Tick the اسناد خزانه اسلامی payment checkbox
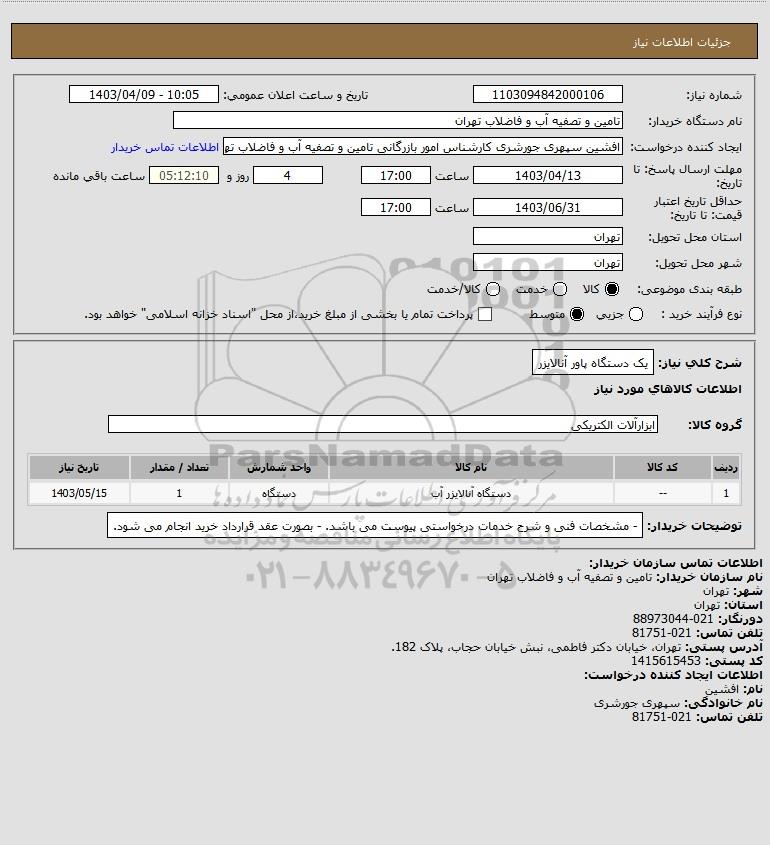Screen dimensions: 770x845 click(x=485, y=314)
